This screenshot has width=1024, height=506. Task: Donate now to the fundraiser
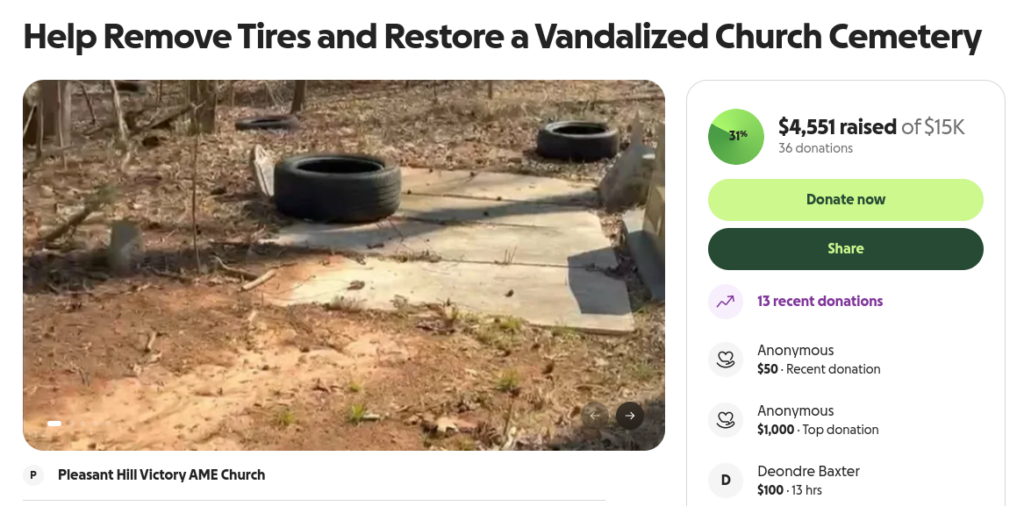pyautogui.click(x=846, y=199)
